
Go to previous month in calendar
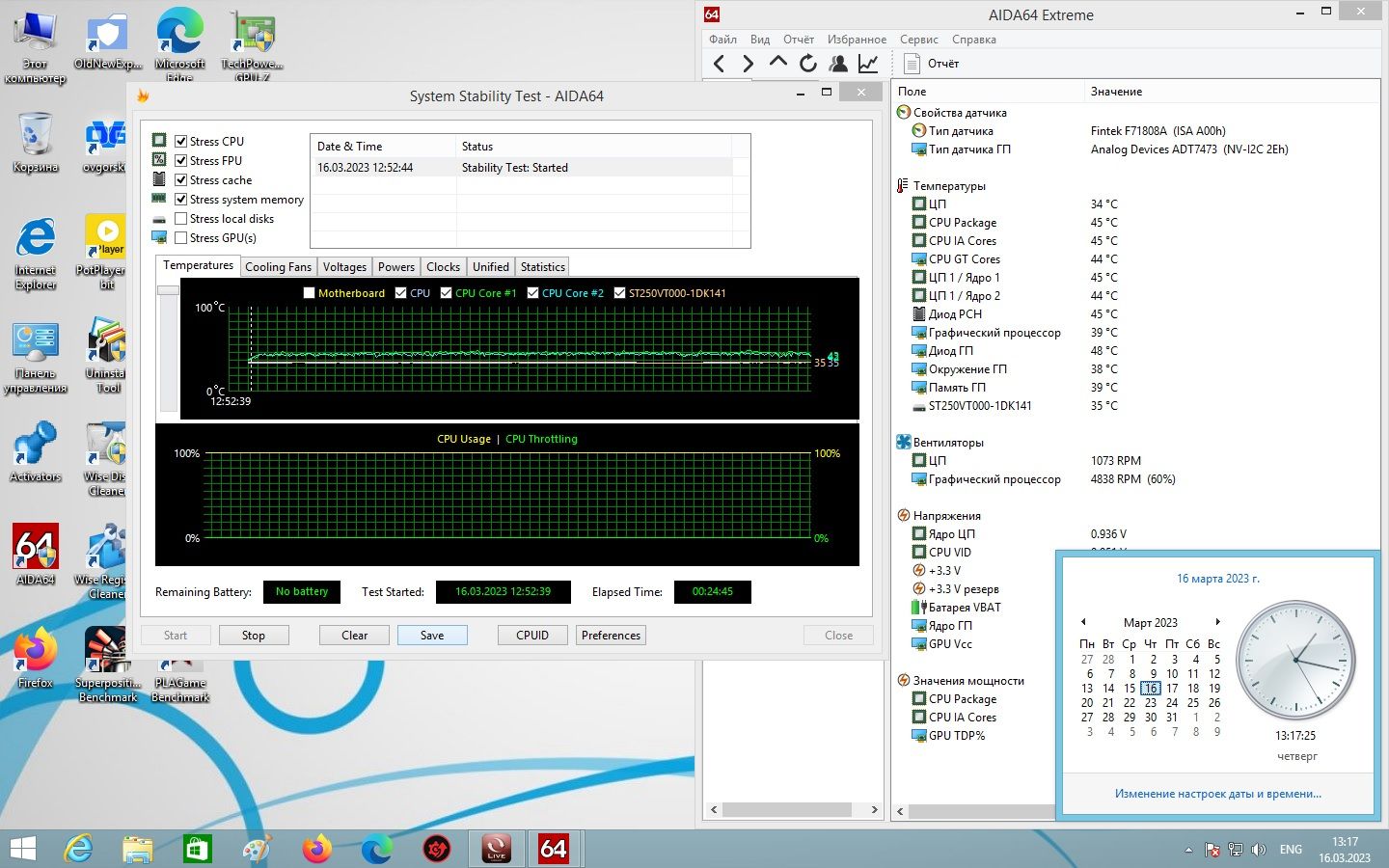coord(1083,622)
